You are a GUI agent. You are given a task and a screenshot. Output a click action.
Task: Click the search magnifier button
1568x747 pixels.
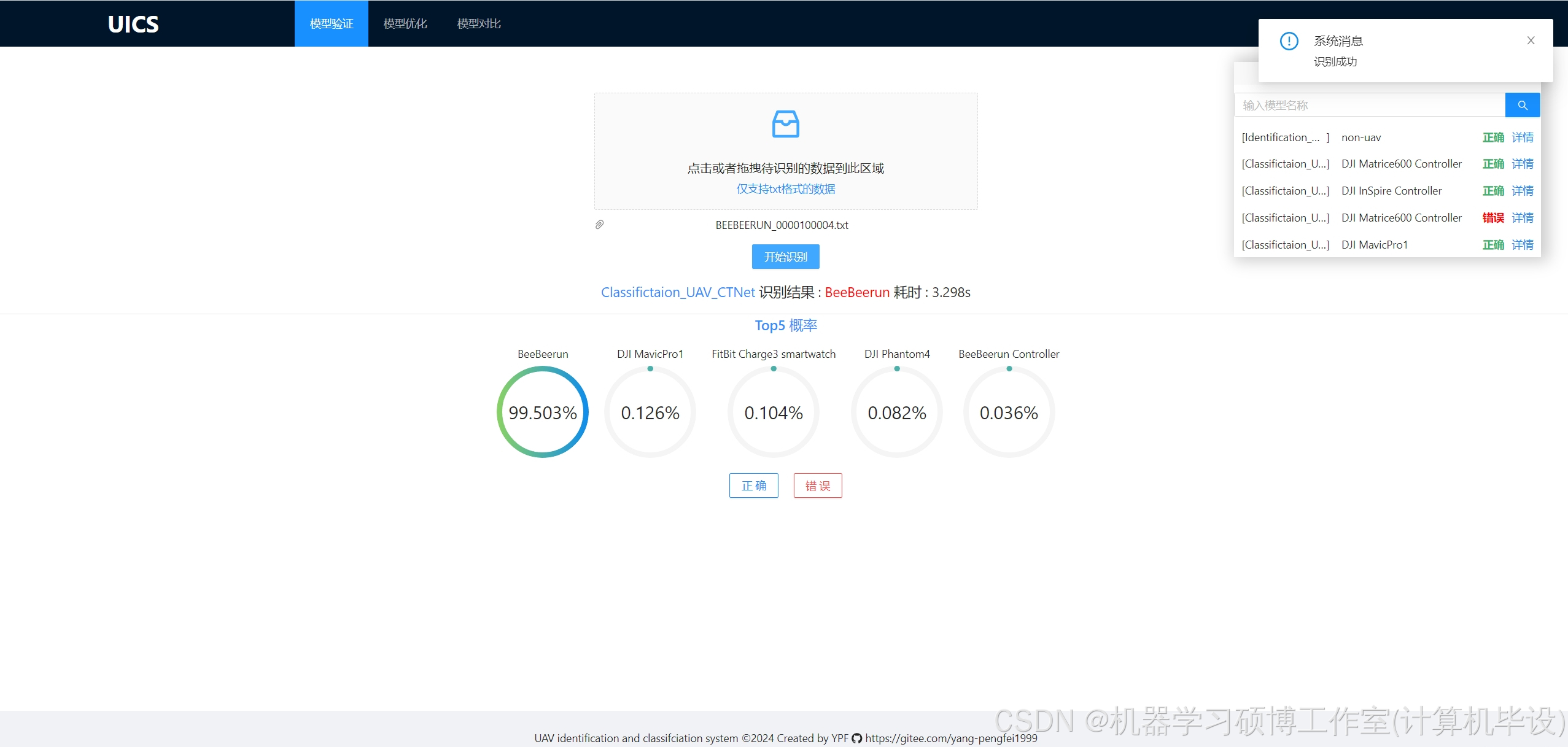1523,105
